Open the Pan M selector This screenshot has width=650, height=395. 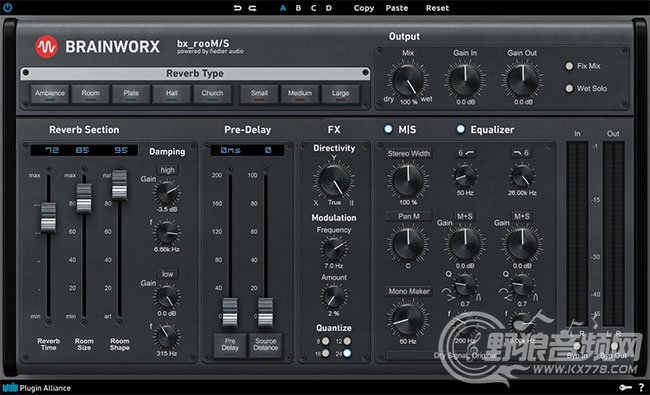click(x=408, y=216)
